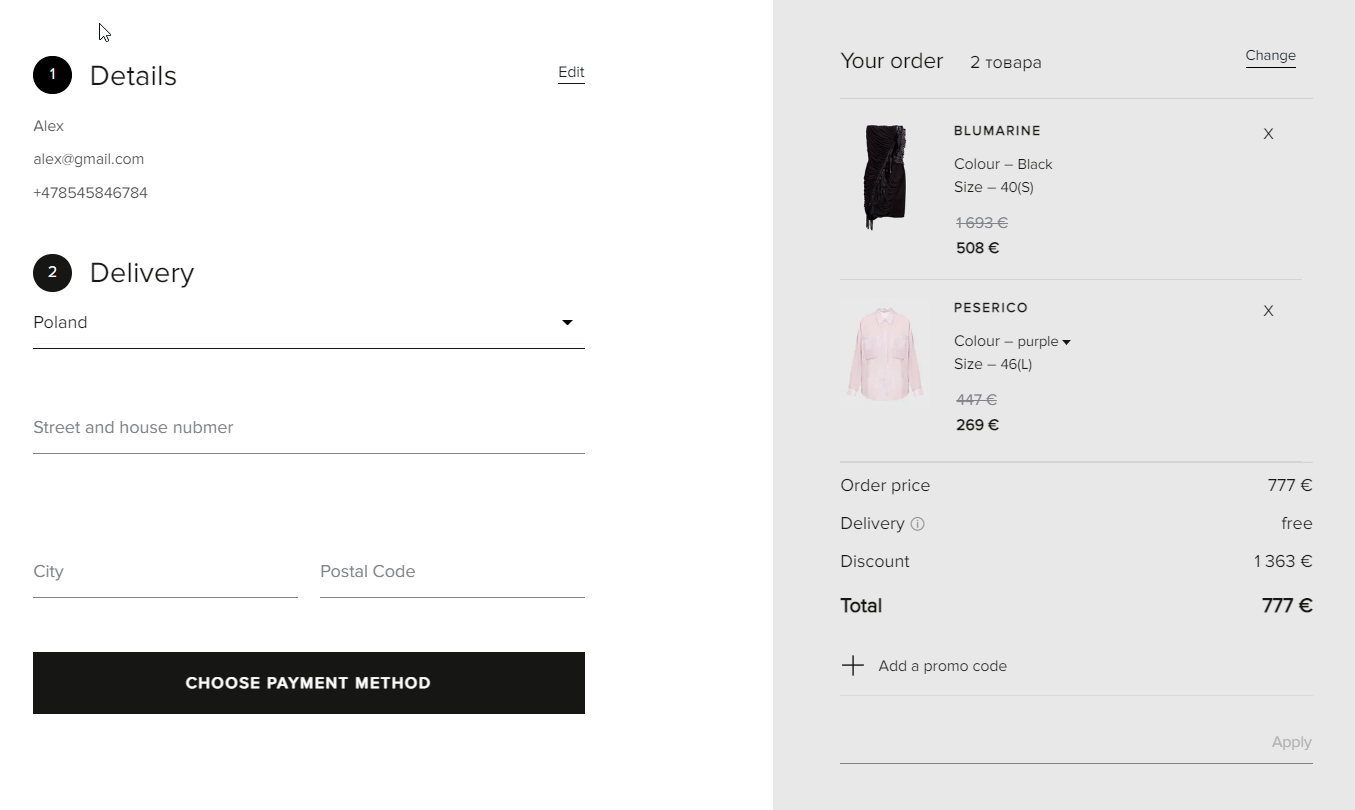Click the step 2 Delivery circle
The height and width of the screenshot is (810, 1355).
52,272
